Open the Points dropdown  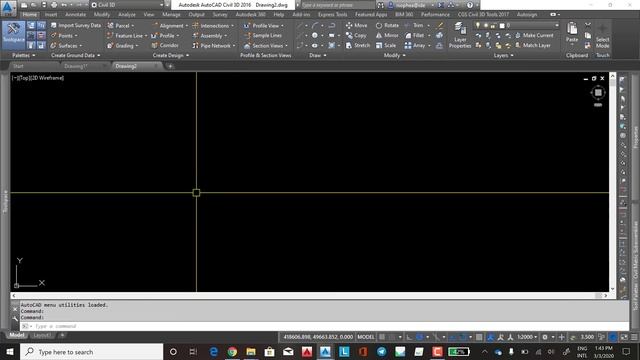point(65,36)
